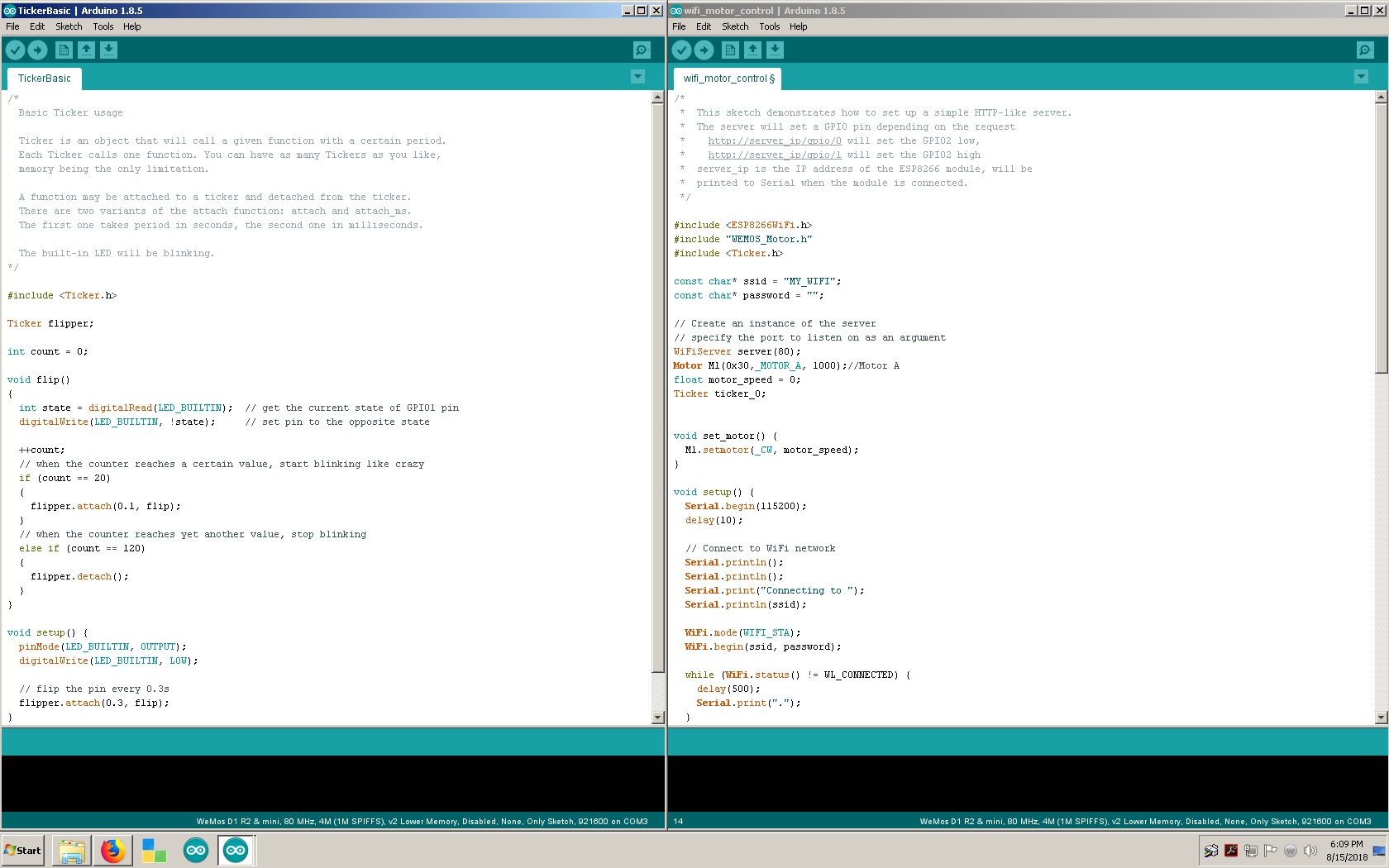Click active Arduino taskbar icon
This screenshot has width=1389, height=868.
[236, 850]
